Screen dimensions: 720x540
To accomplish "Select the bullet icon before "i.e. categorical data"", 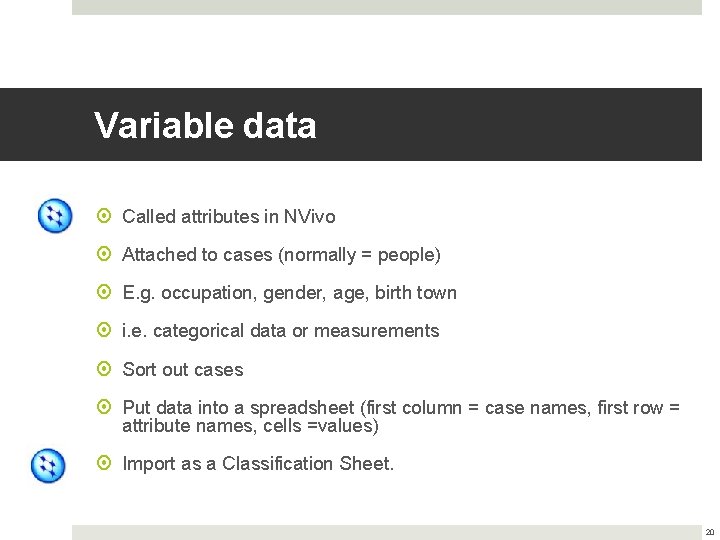I will (105, 331).
